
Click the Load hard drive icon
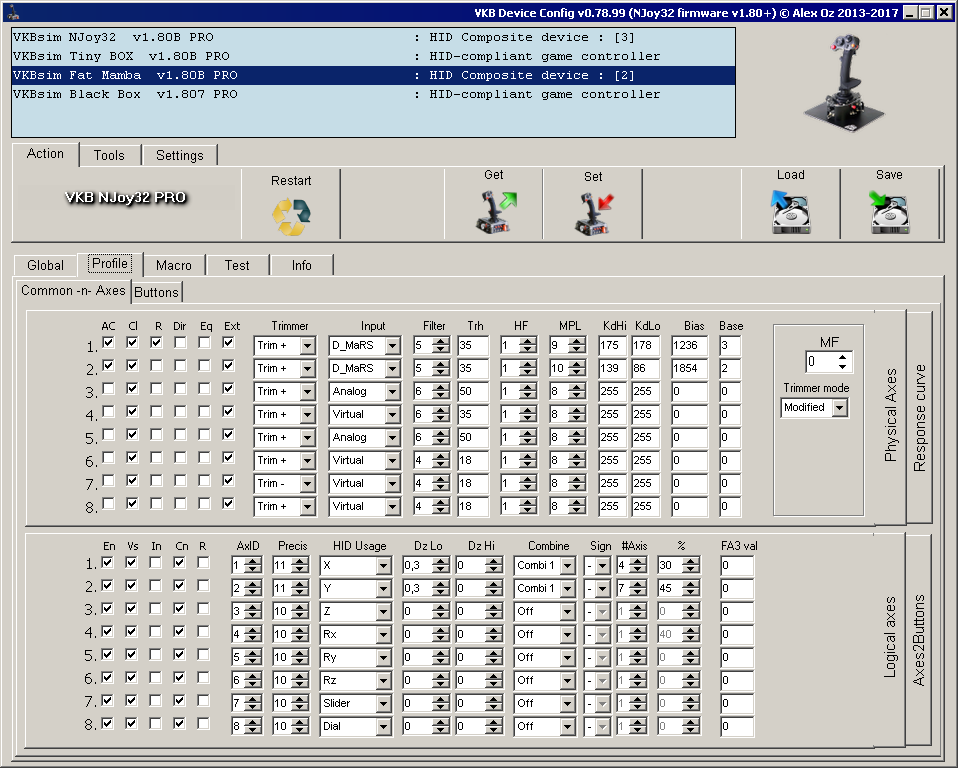pyautogui.click(x=791, y=211)
